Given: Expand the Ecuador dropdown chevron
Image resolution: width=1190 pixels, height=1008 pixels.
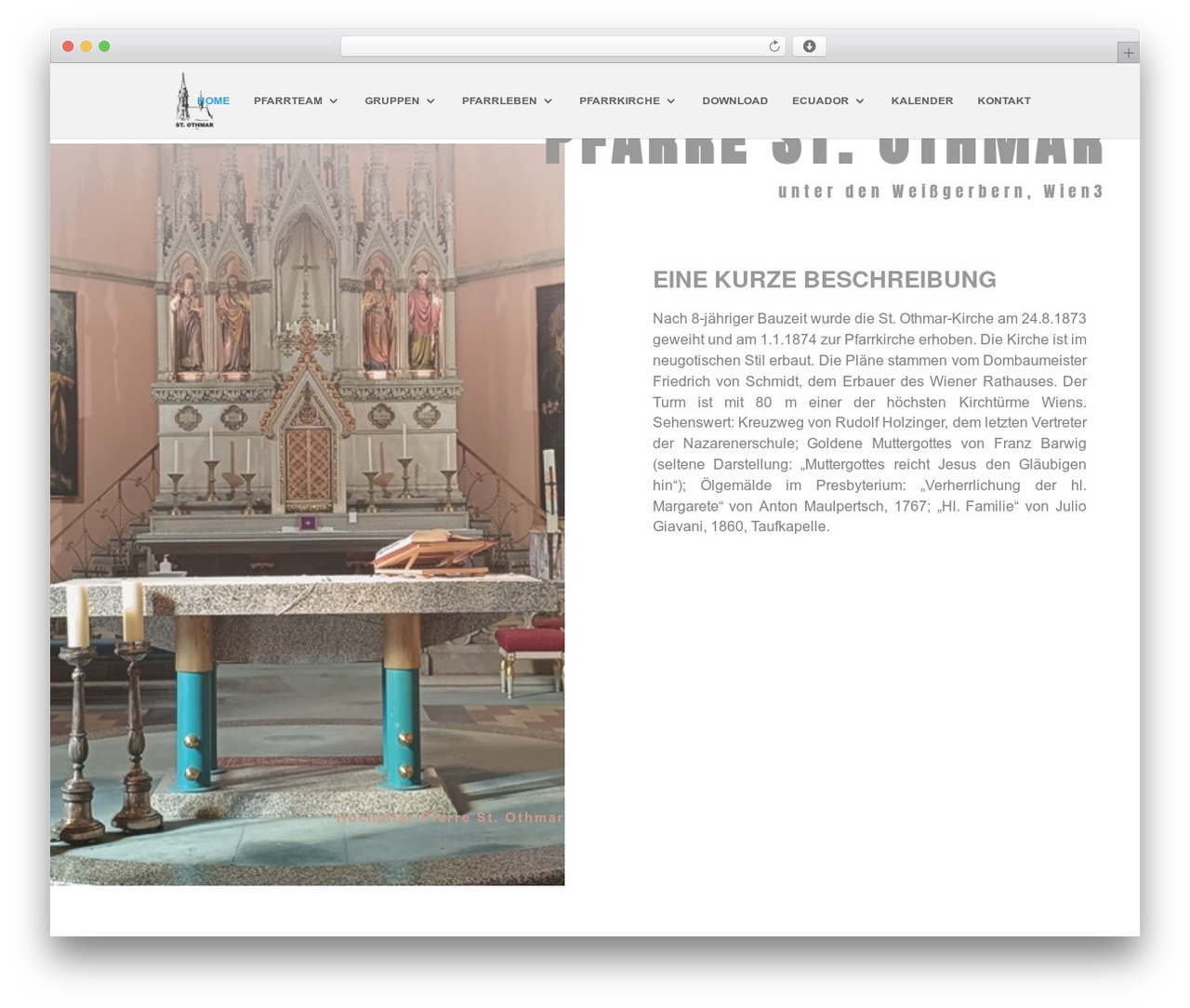Looking at the screenshot, I should (860, 101).
